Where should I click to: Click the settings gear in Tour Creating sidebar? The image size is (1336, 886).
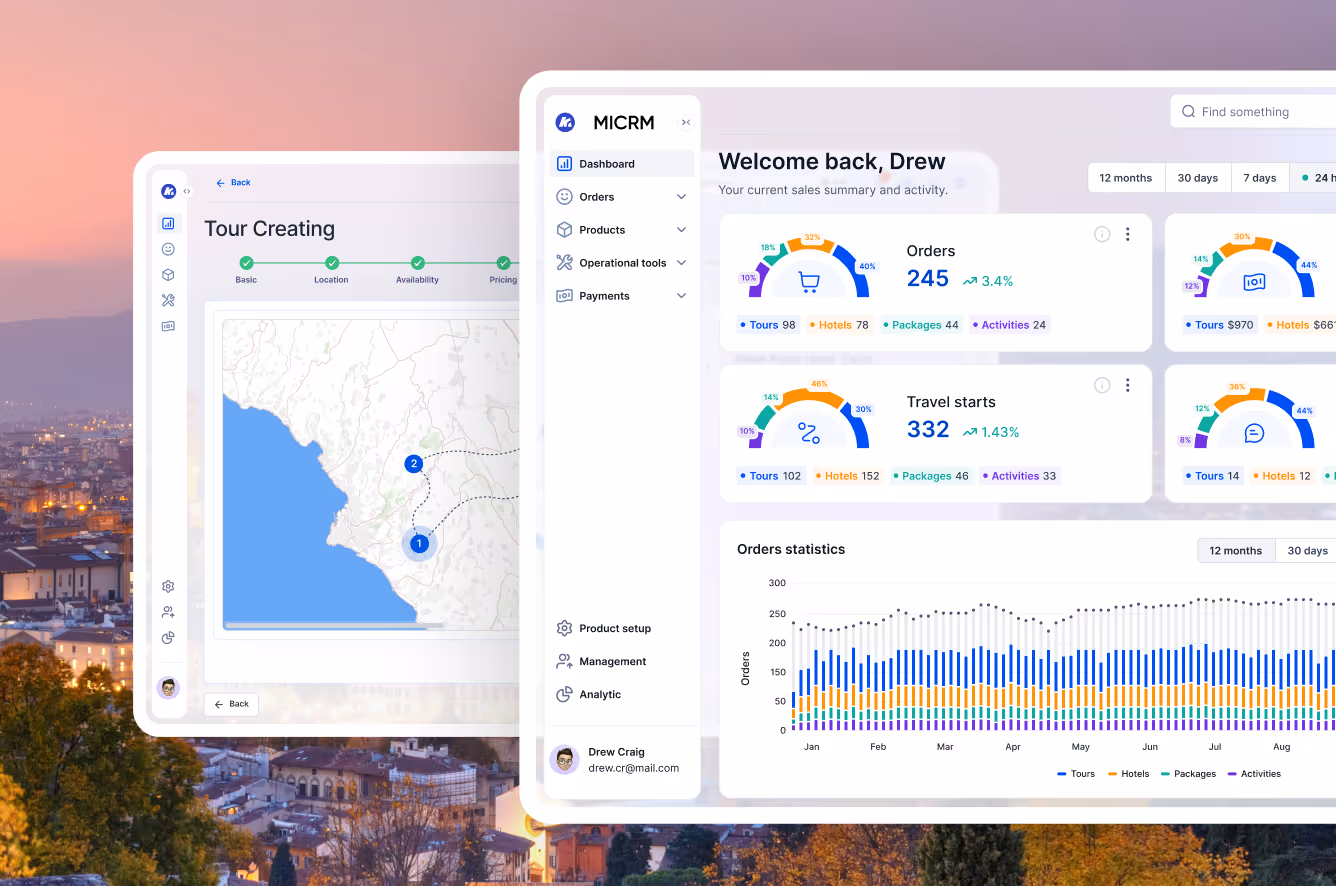pyautogui.click(x=168, y=587)
